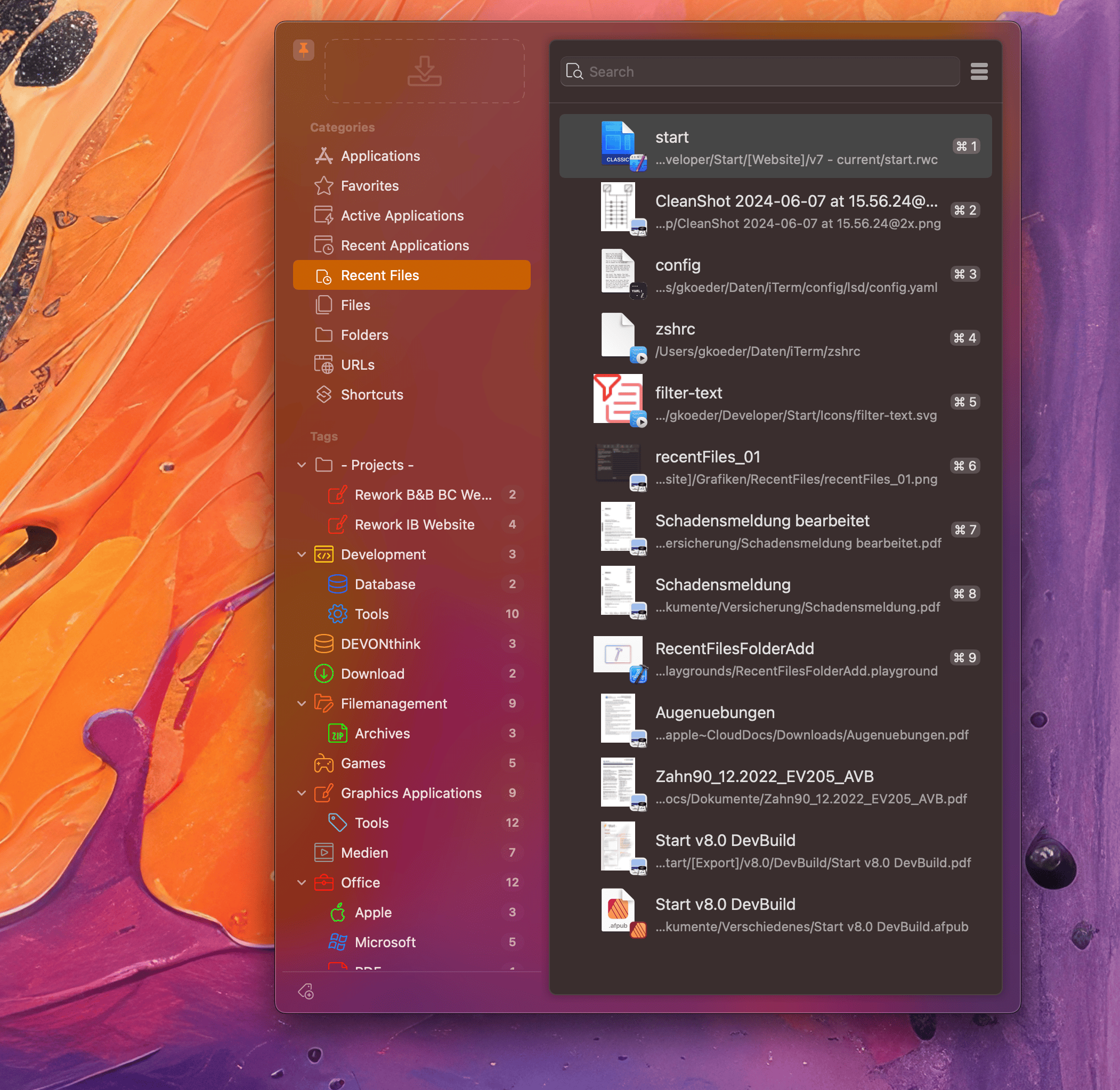Viewport: 1120px width, 1090px height.
Task: Open the hamburger list menu
Action: click(979, 71)
